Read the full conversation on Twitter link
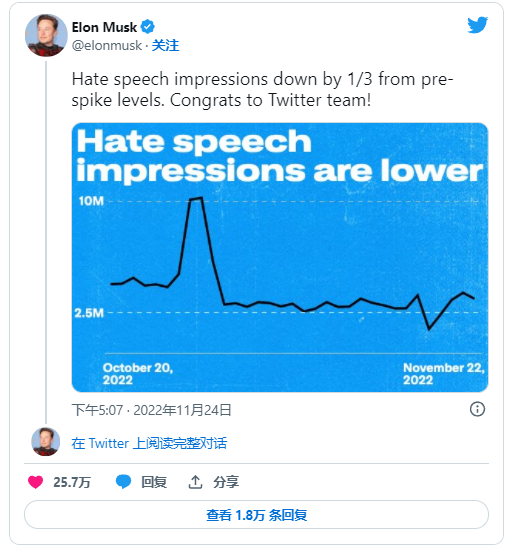Viewport: 510px width, 551px height. [149, 443]
